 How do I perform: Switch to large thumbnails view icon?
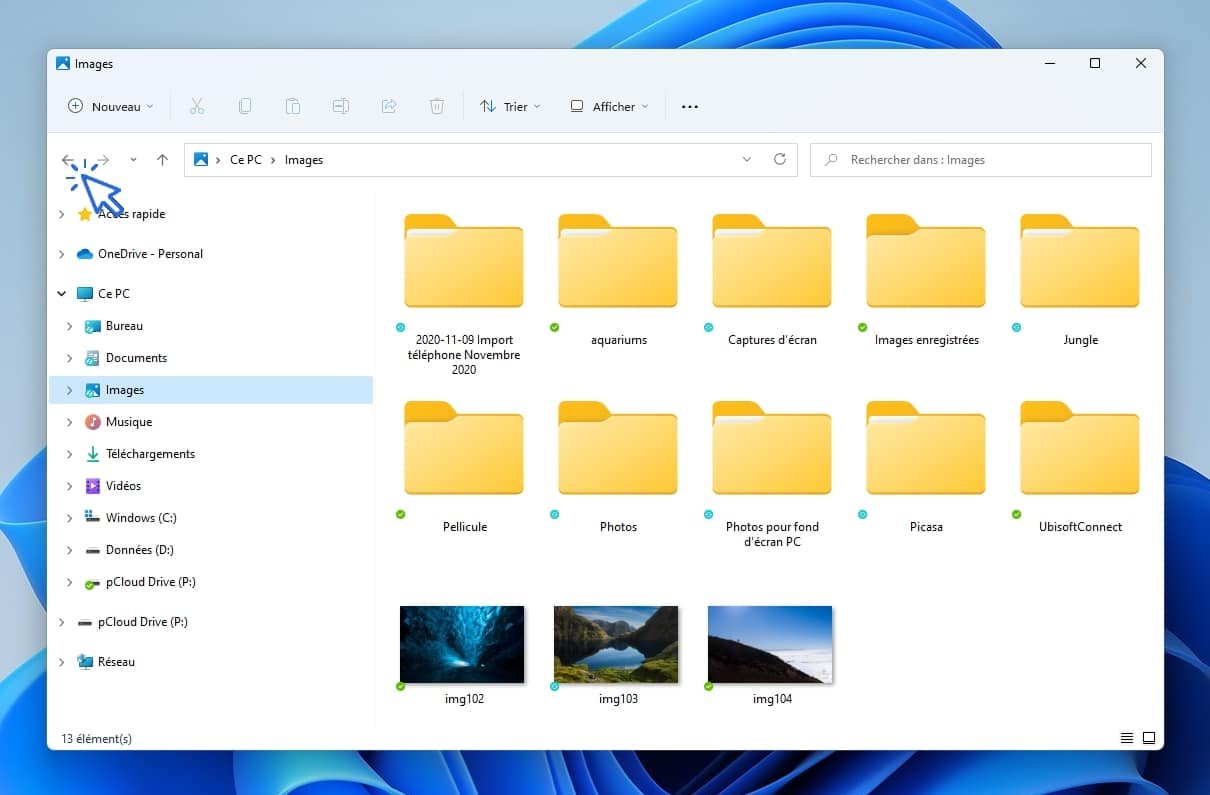(x=1149, y=738)
